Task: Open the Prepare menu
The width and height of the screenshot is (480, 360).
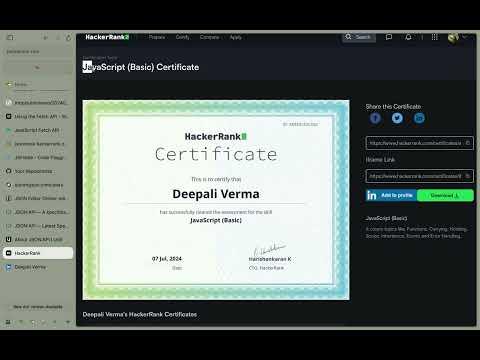Action: click(157, 37)
